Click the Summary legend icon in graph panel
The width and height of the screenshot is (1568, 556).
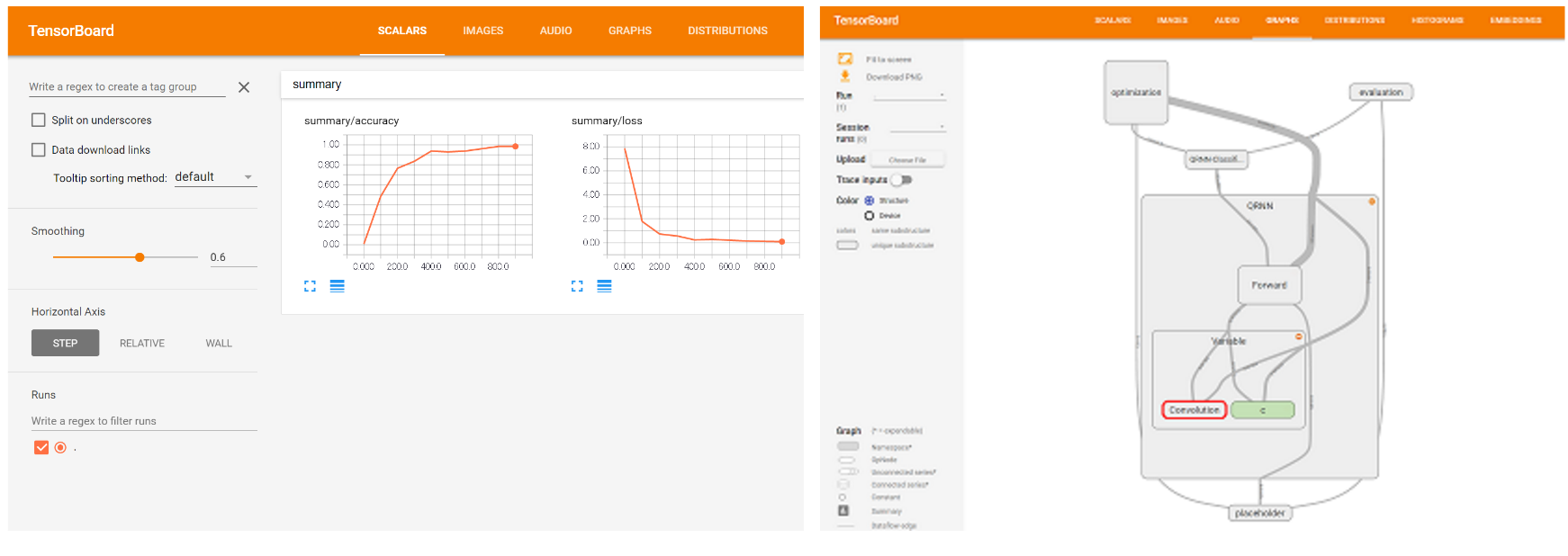843,510
